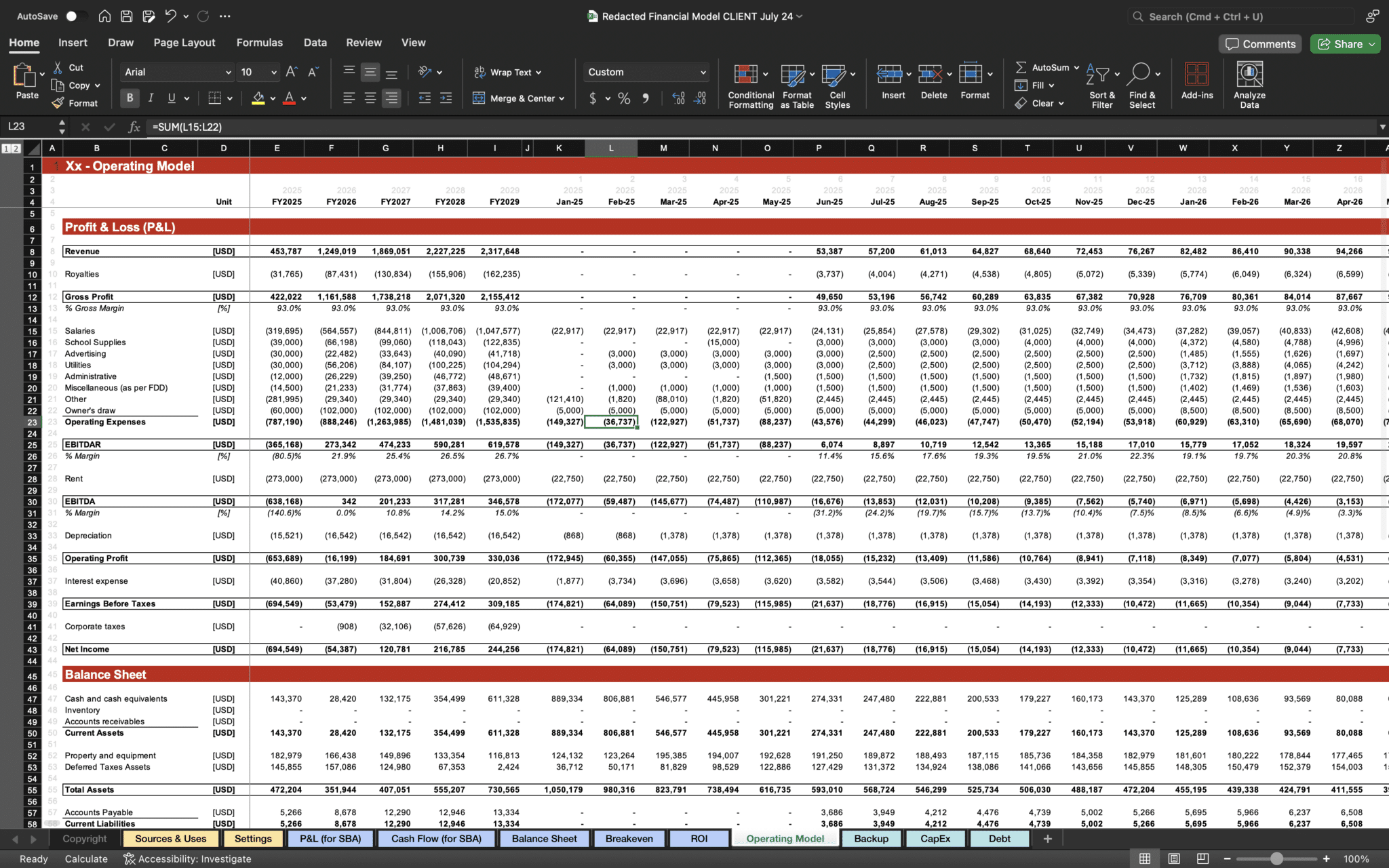The image size is (1389, 868).
Task: Adjust the zoom slider handle
Action: pyautogui.click(x=1276, y=859)
